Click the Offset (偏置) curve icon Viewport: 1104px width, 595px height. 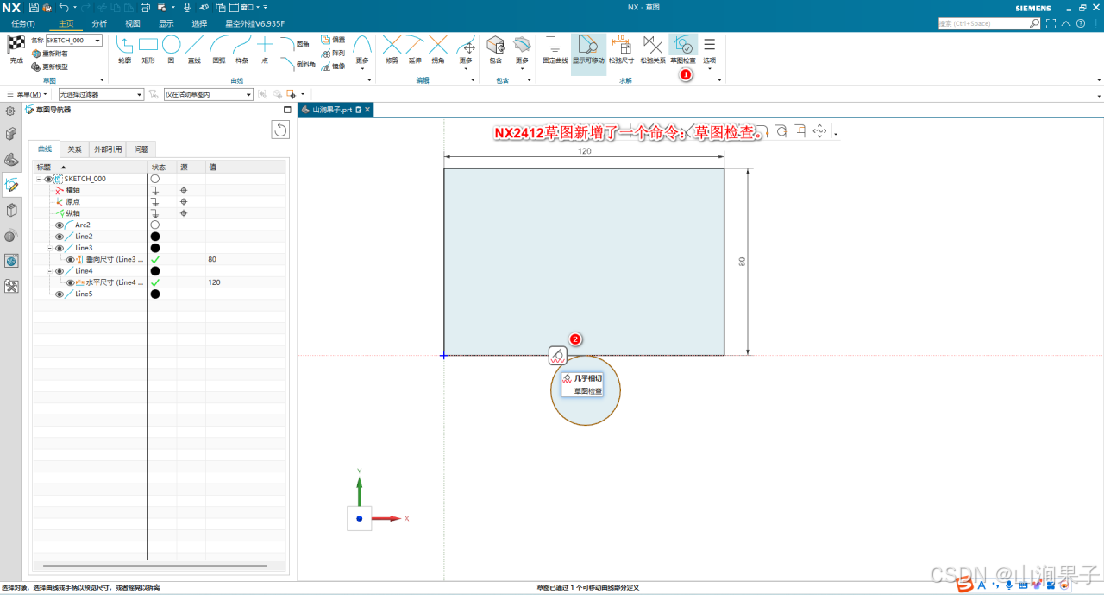326,40
